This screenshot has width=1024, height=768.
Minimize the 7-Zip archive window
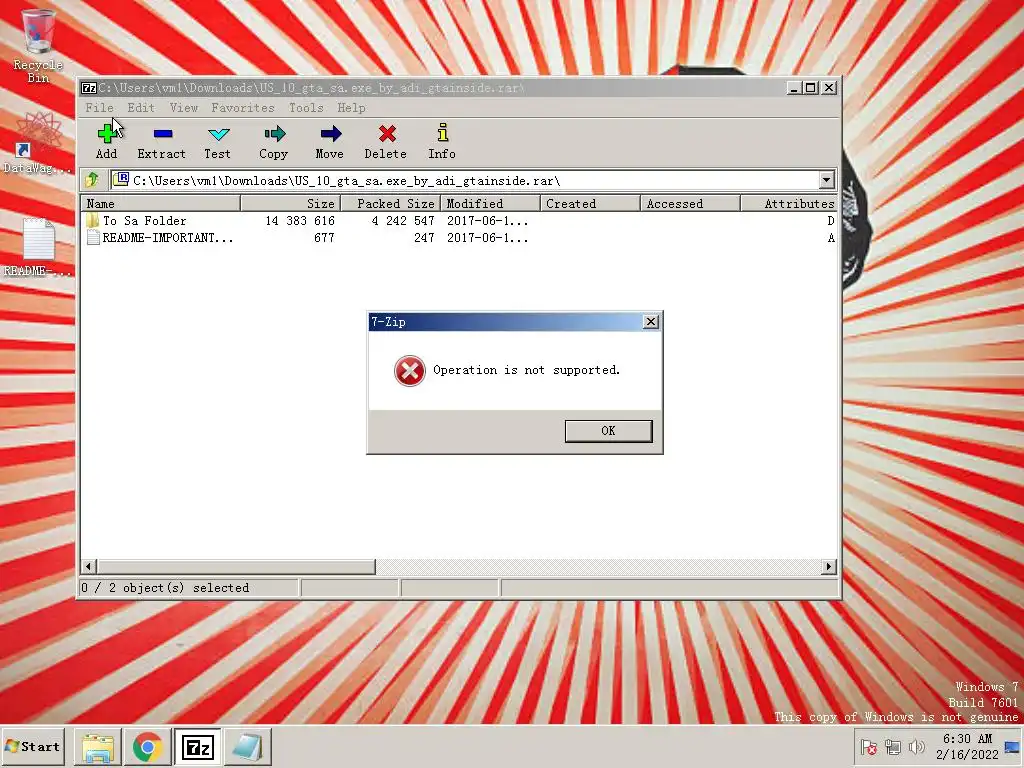point(794,88)
